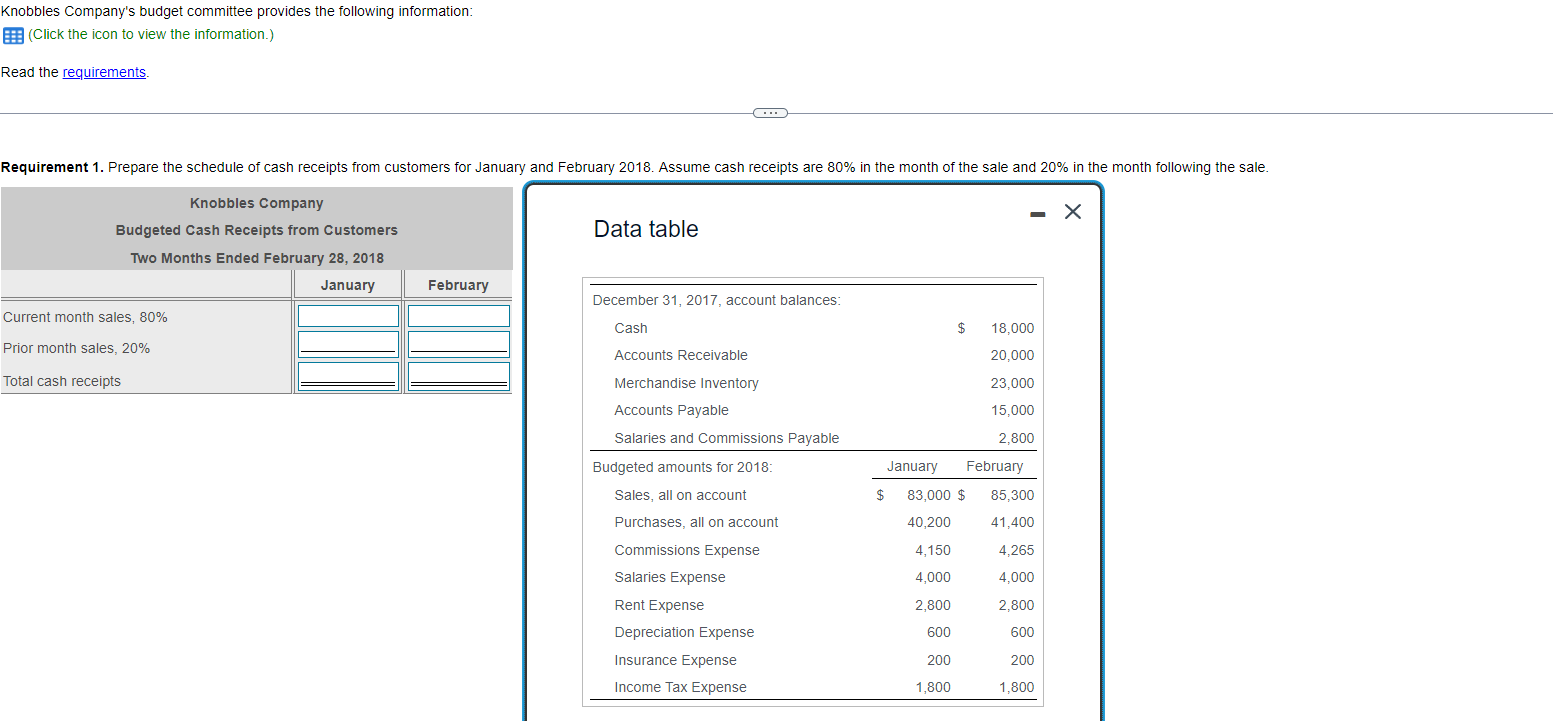Click the 'January' column header in schedule
1553x721 pixels.
348,285
